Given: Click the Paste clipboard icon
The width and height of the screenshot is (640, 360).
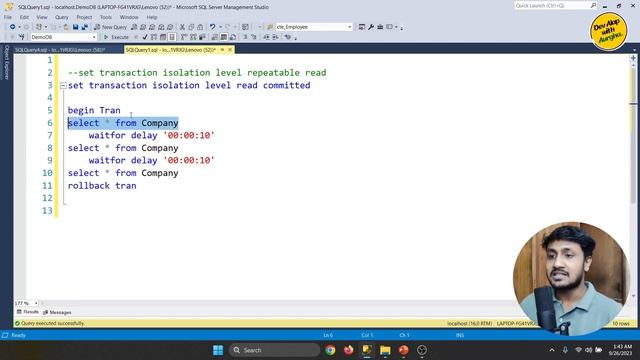Looking at the screenshot, I should [200, 27].
